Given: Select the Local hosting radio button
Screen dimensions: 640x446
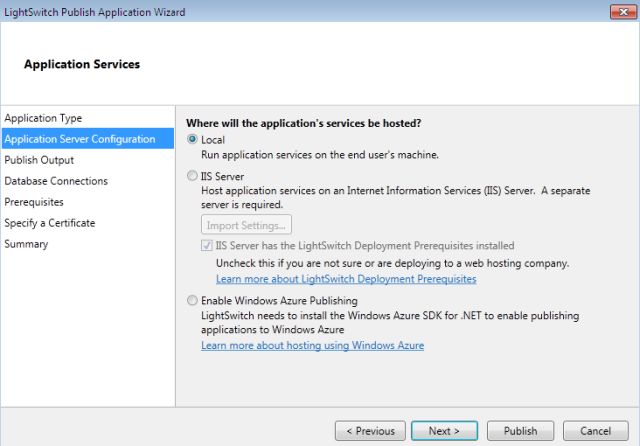Looking at the screenshot, I should pos(192,139).
